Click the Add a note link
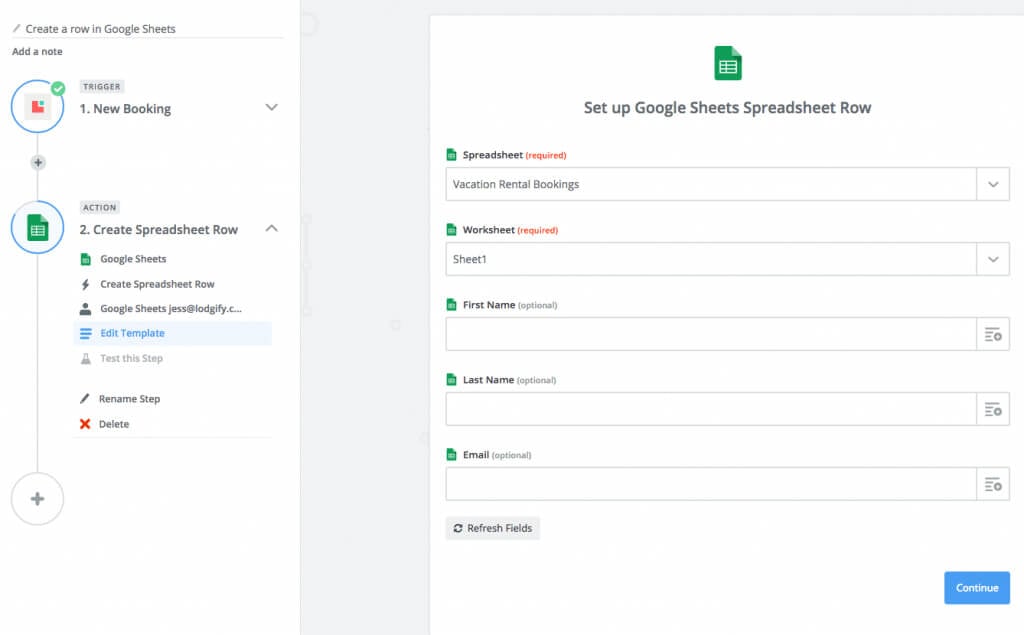This screenshot has width=1024, height=635. (x=36, y=51)
